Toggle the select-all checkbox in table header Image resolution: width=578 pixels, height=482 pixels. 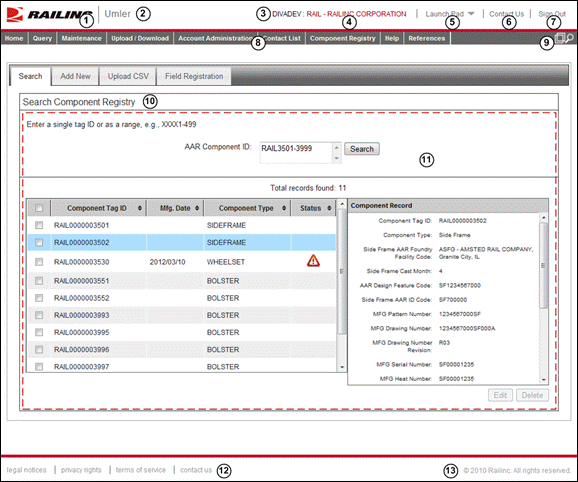click(x=39, y=208)
